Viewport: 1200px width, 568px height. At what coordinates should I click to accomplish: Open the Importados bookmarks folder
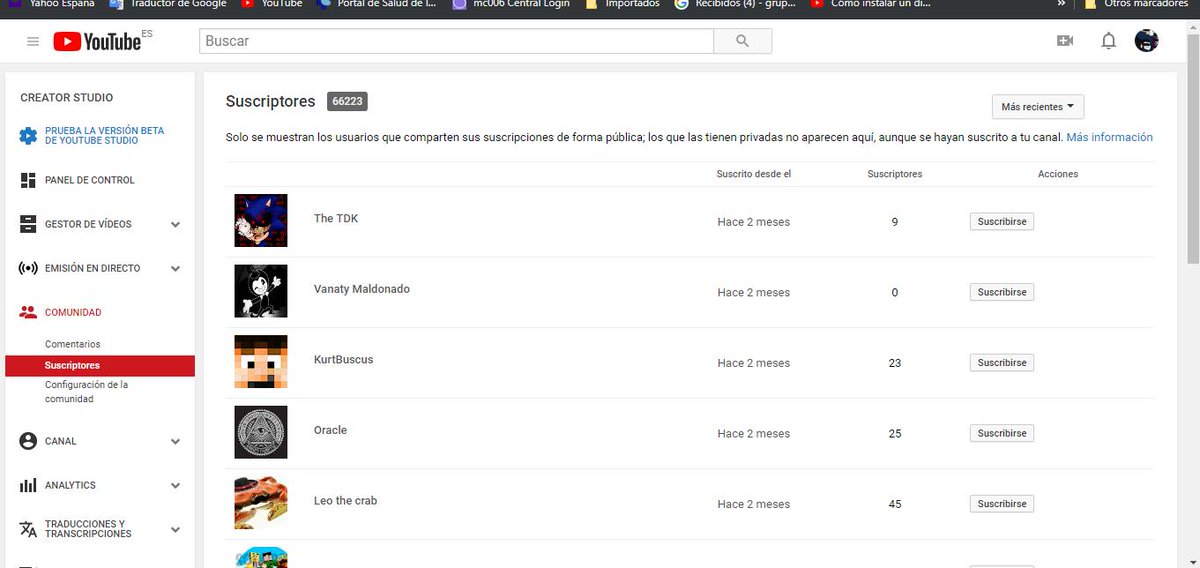[x=622, y=4]
